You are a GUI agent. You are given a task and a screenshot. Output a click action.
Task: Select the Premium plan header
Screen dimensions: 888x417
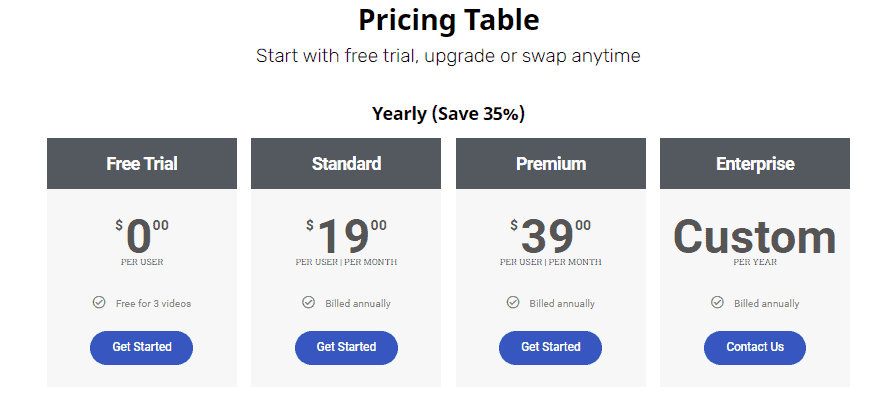point(551,164)
